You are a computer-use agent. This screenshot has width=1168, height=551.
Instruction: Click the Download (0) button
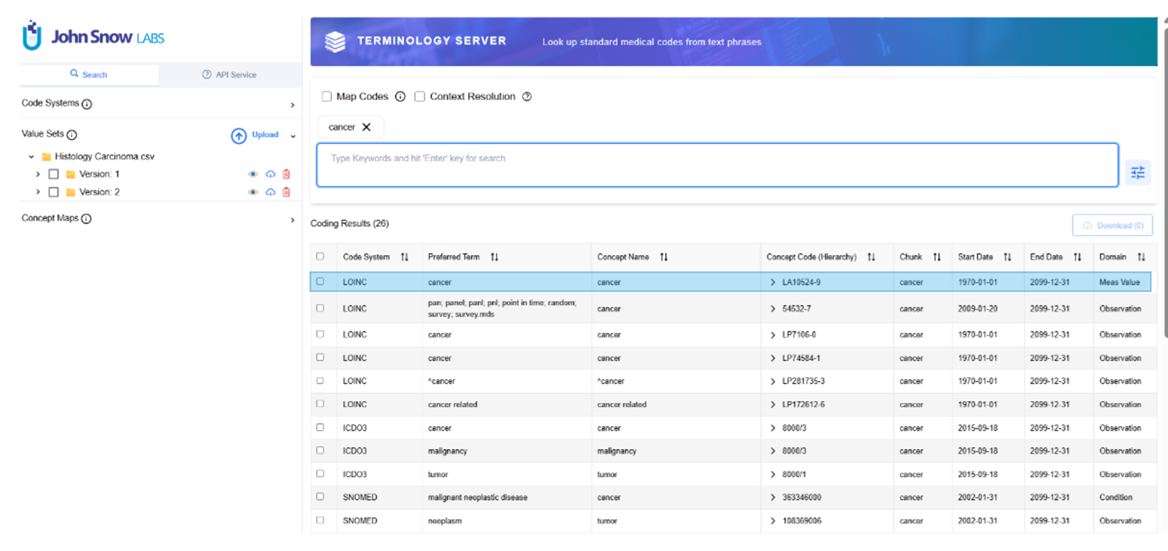click(1112, 226)
